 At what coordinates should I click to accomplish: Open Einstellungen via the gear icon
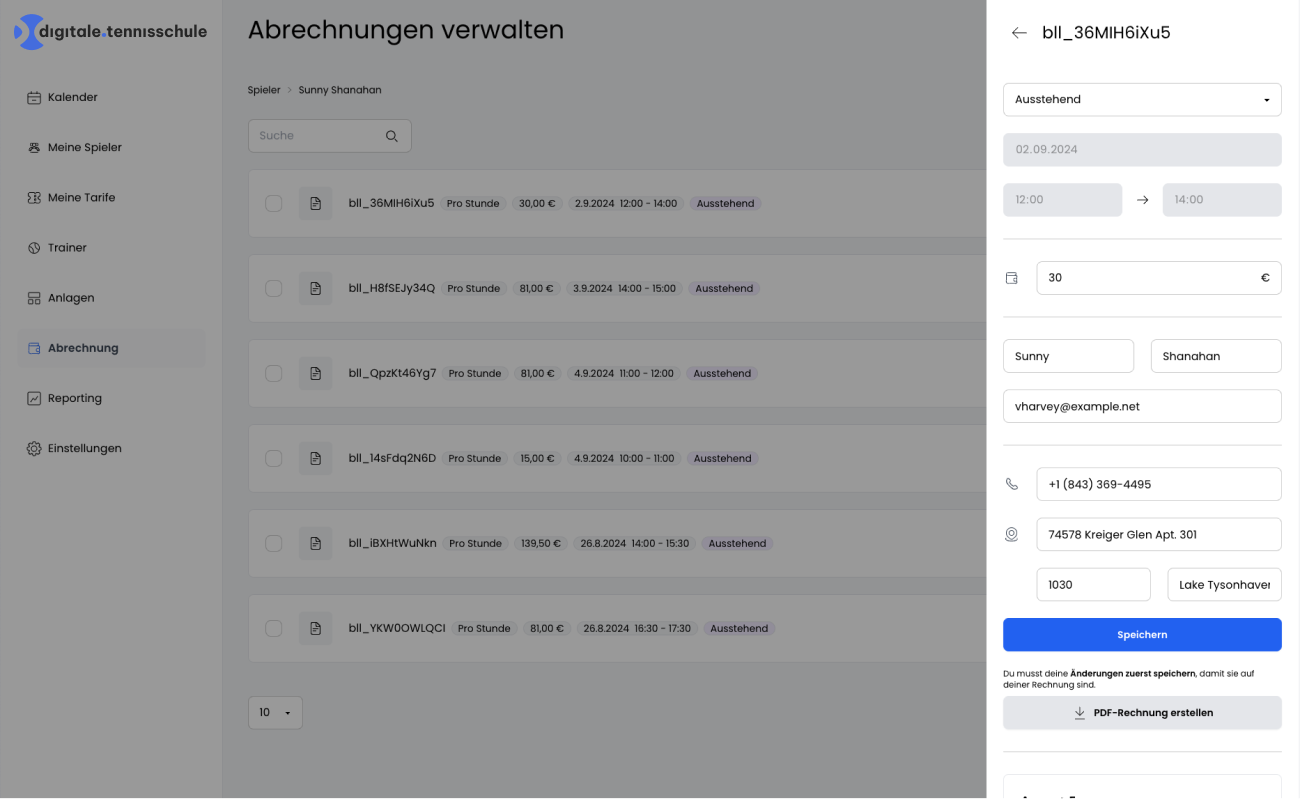coord(33,448)
